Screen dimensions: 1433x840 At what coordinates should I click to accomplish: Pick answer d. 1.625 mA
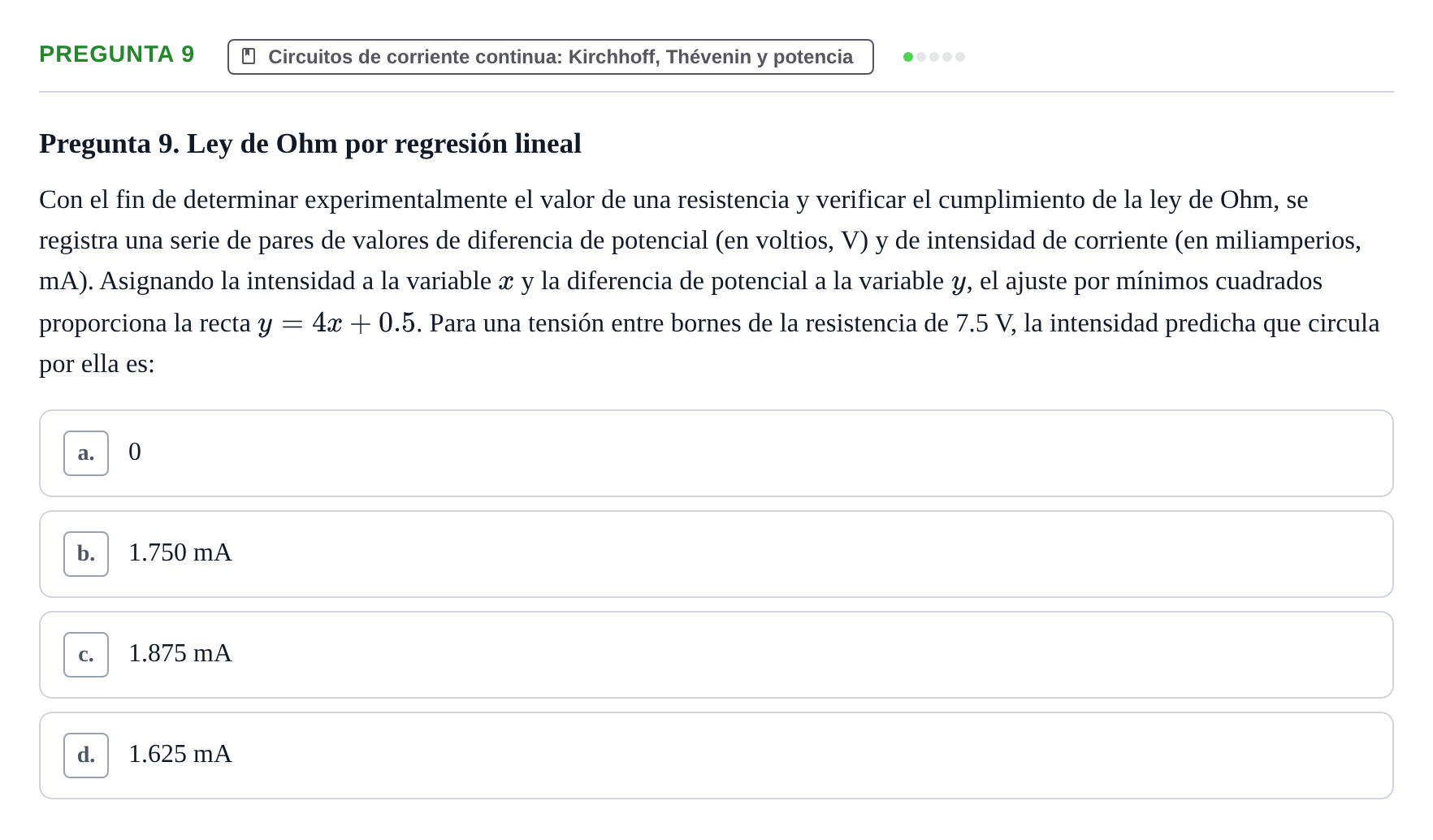point(716,756)
